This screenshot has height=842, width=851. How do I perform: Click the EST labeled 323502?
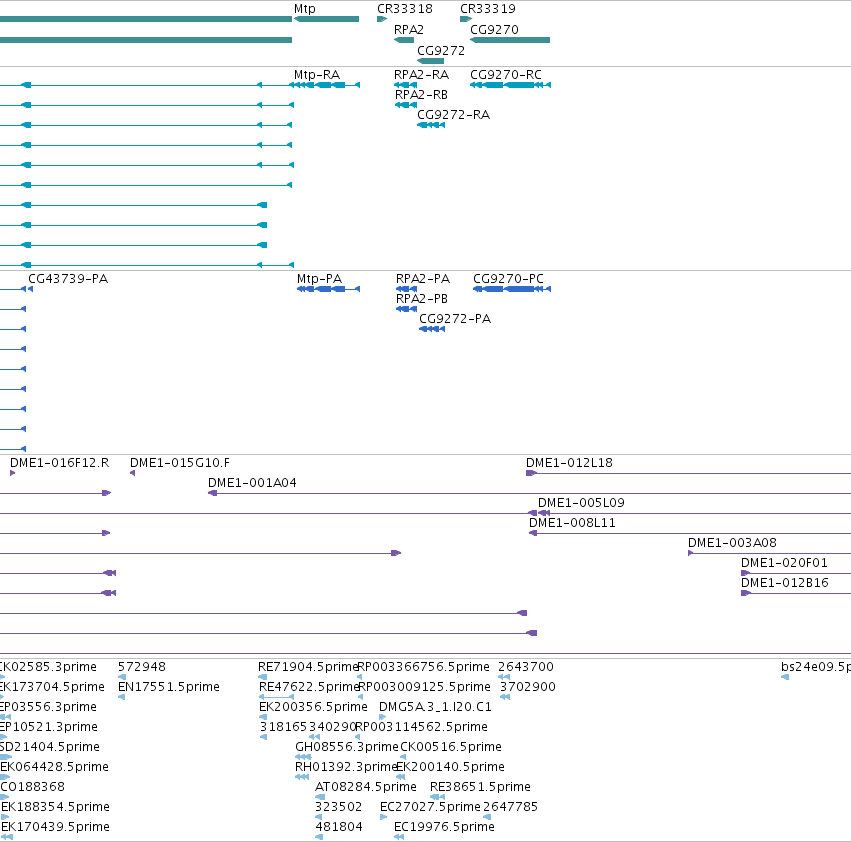(x=319, y=818)
